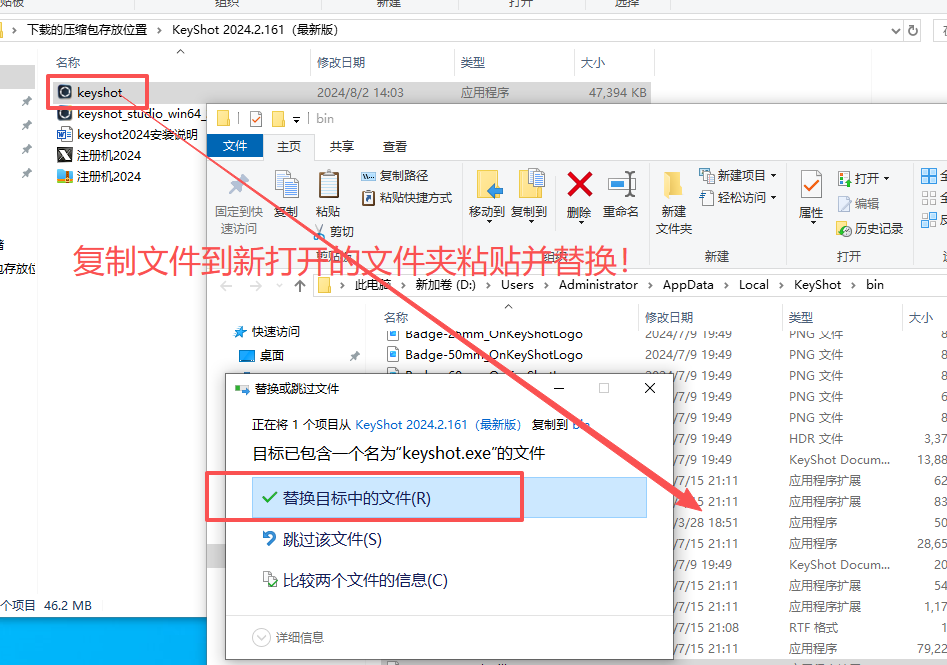The image size is (947, 665).
Task: Click KeyShot 2024.2.161 source link in dialog
Action: click(438, 425)
